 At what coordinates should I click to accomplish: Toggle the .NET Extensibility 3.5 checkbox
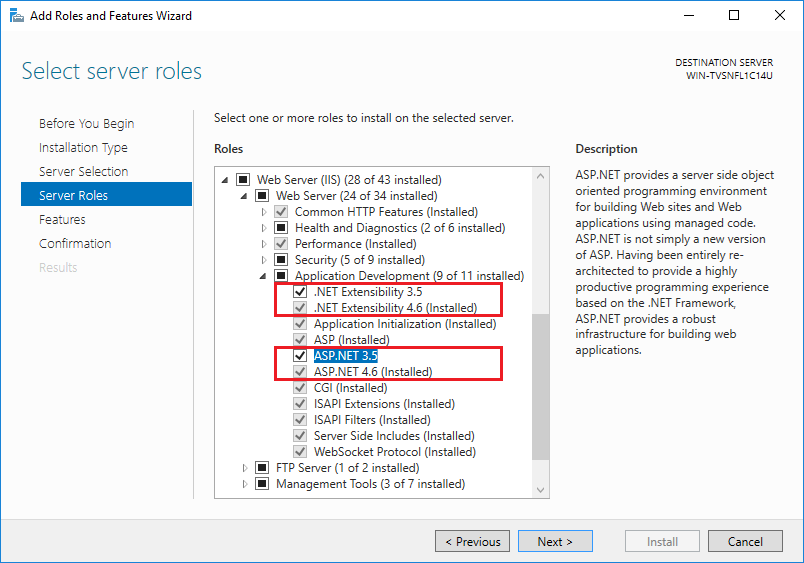300,292
